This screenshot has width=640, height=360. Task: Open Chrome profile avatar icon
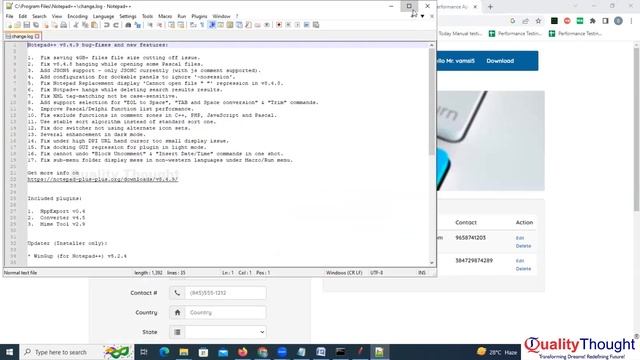tap(618, 21)
